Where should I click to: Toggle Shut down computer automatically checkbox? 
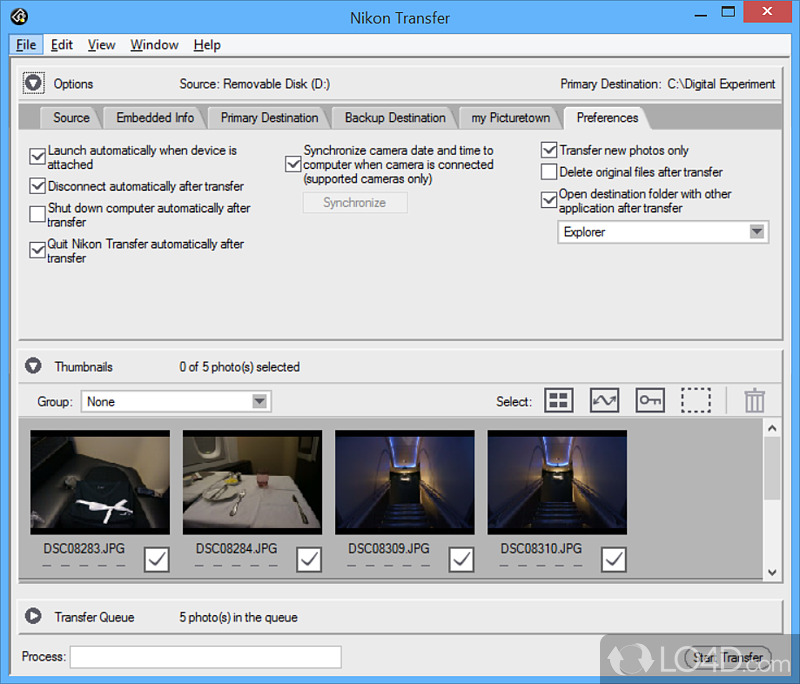(x=38, y=215)
